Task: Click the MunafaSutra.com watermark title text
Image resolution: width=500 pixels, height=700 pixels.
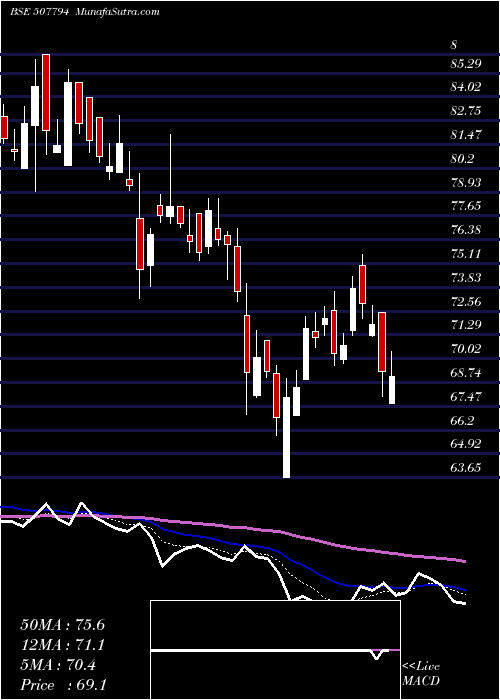Action: point(118,12)
